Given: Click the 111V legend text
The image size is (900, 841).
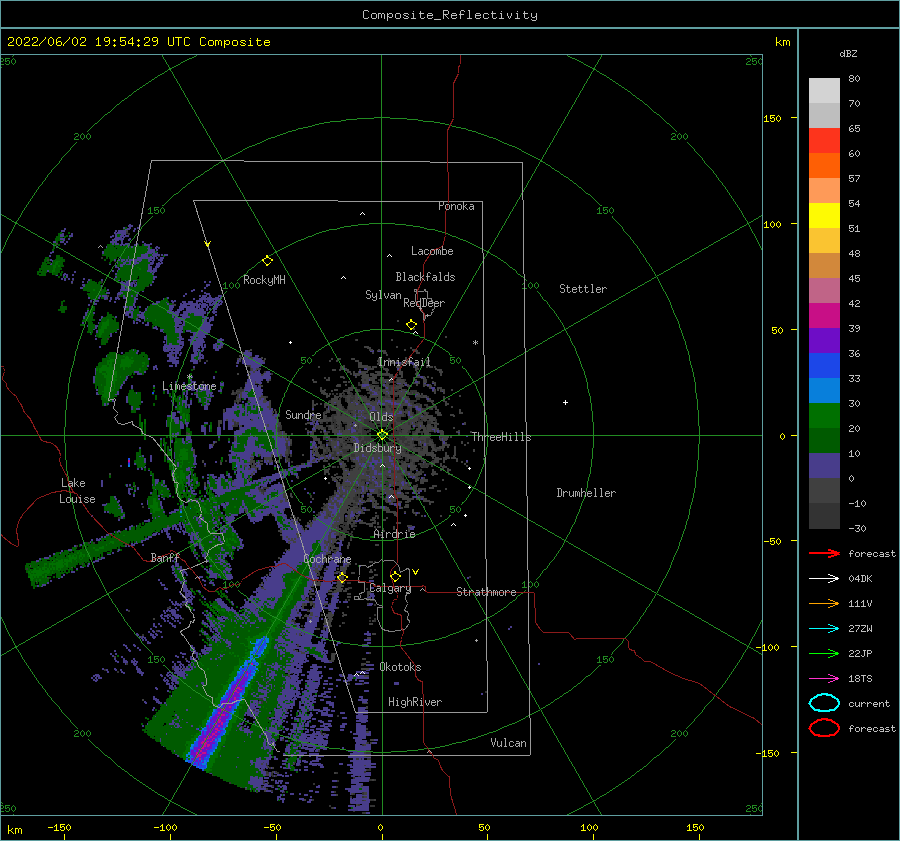Looking at the screenshot, I should coord(860,603).
